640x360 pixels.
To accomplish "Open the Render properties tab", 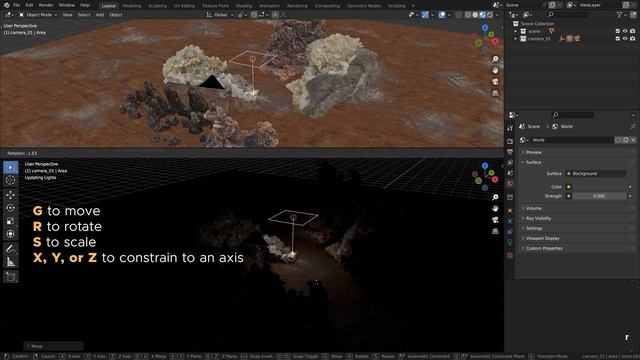I will [510, 141].
